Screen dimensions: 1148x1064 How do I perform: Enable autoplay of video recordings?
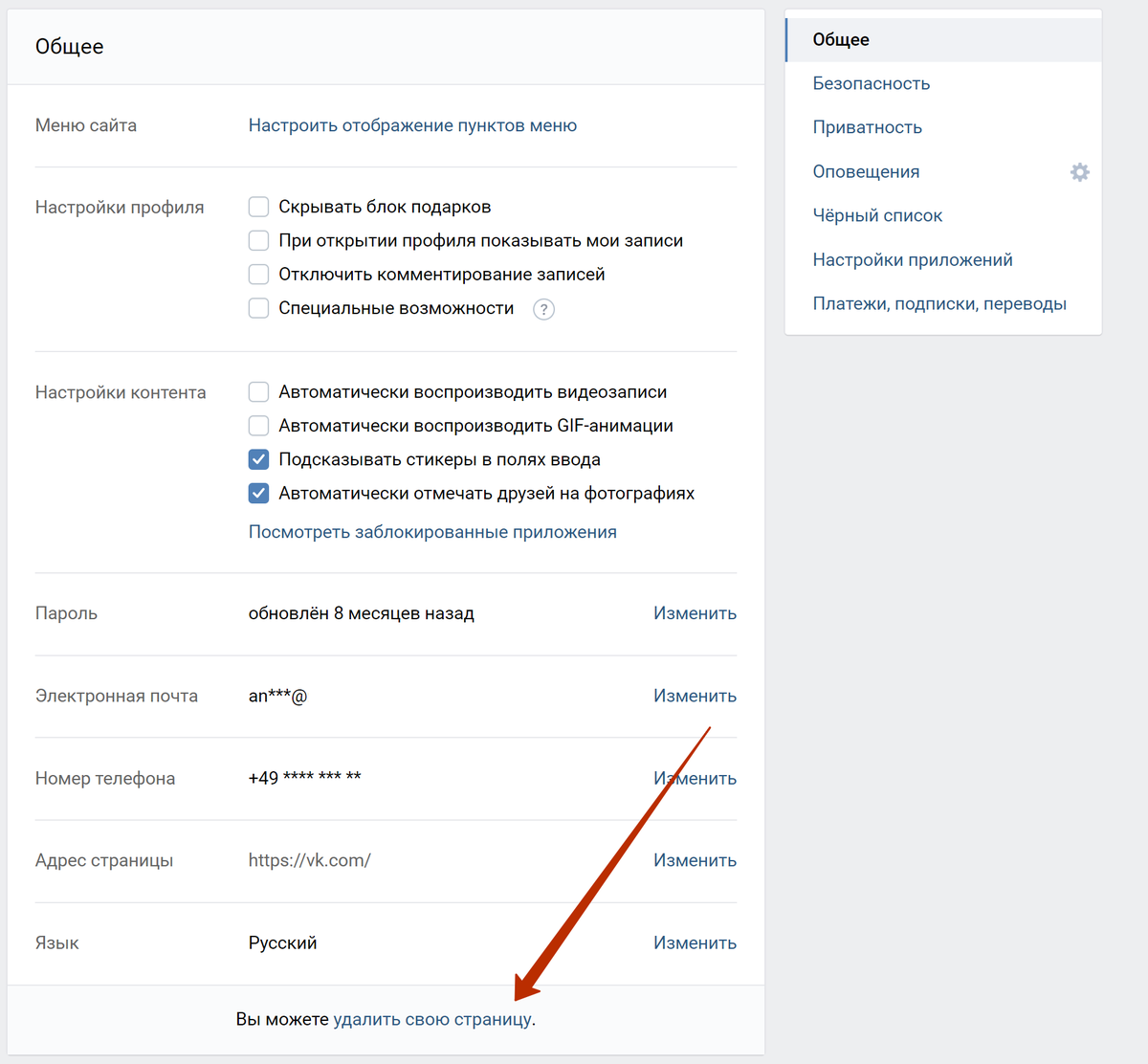(x=258, y=391)
